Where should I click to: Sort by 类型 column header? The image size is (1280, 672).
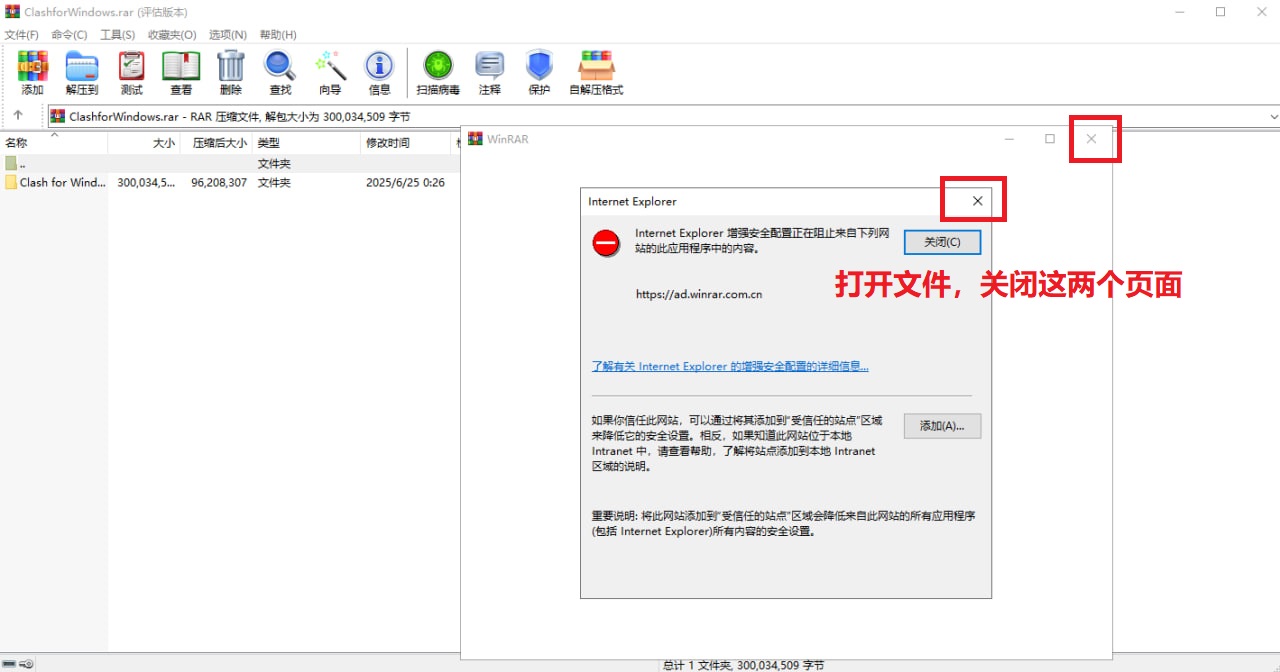[306, 143]
